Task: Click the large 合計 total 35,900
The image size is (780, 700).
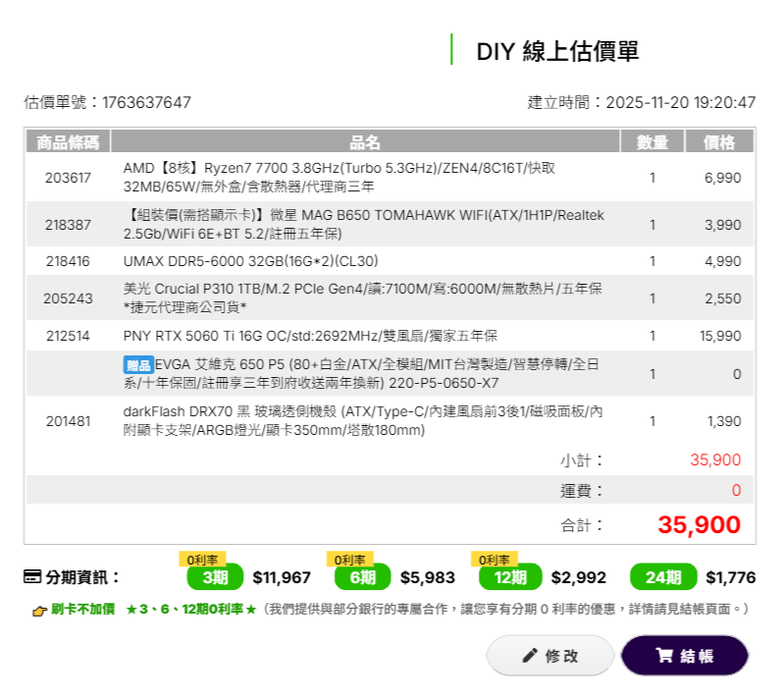Action: [699, 525]
